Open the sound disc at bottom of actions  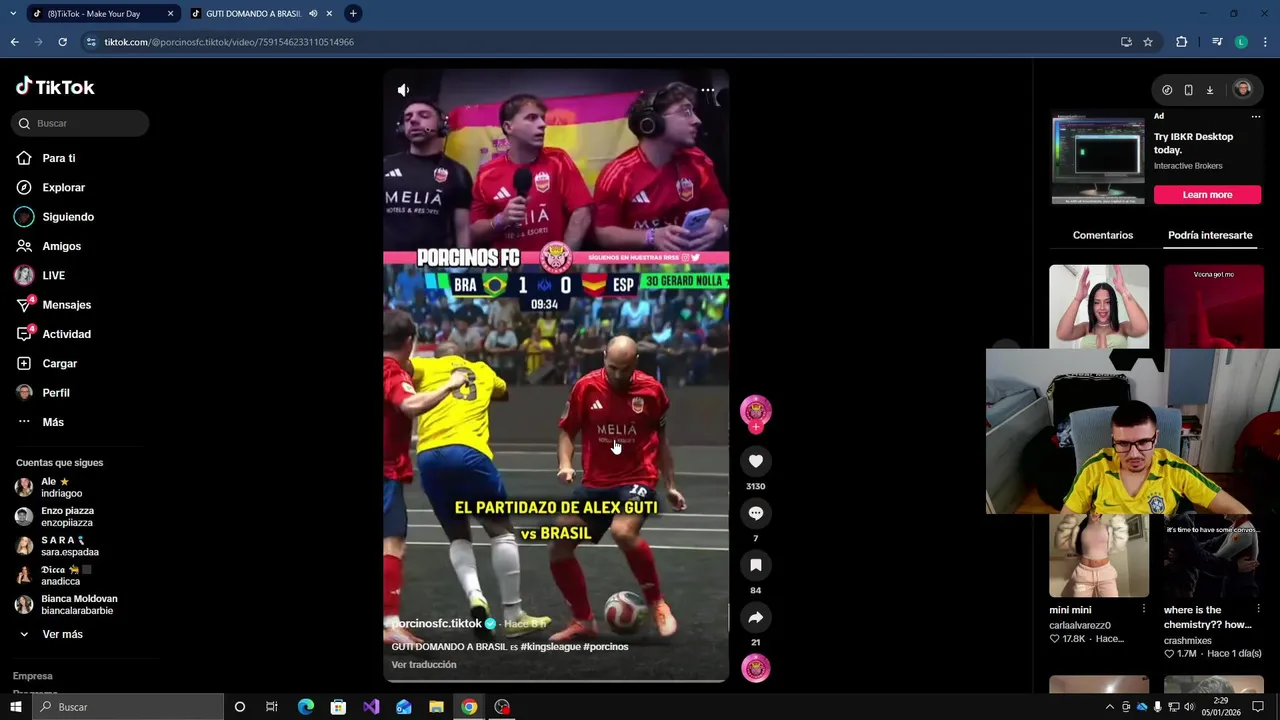click(x=756, y=668)
